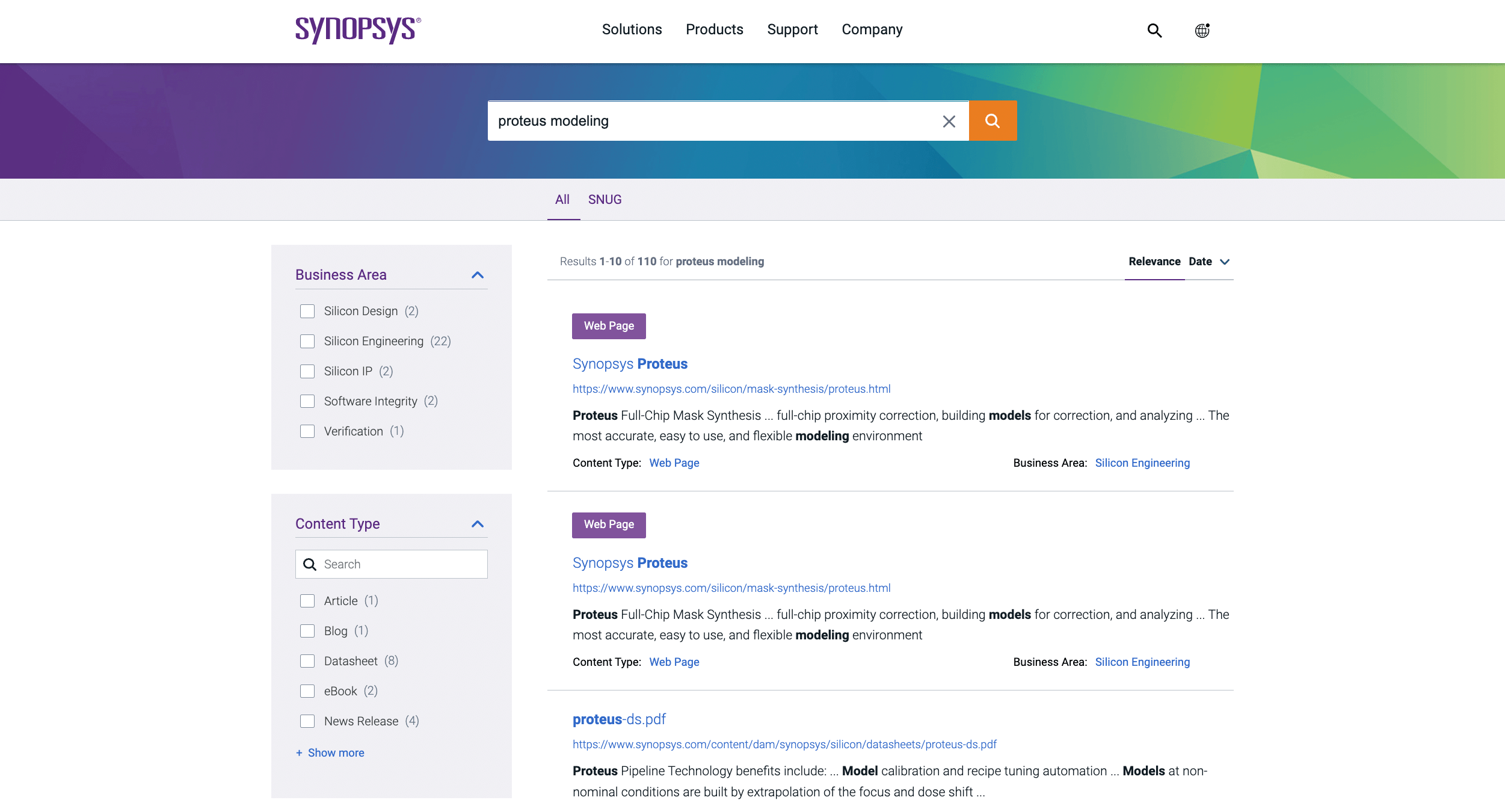1505x812 pixels.
Task: Focus the Content Type search field
Action: [391, 564]
